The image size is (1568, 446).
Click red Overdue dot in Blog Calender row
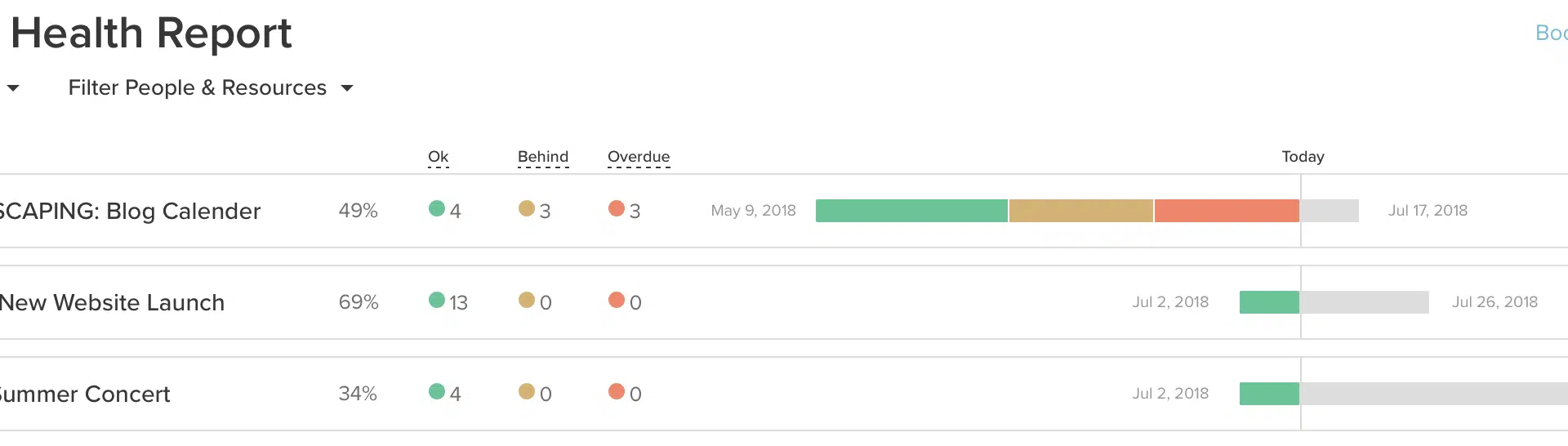pyautogui.click(x=617, y=209)
